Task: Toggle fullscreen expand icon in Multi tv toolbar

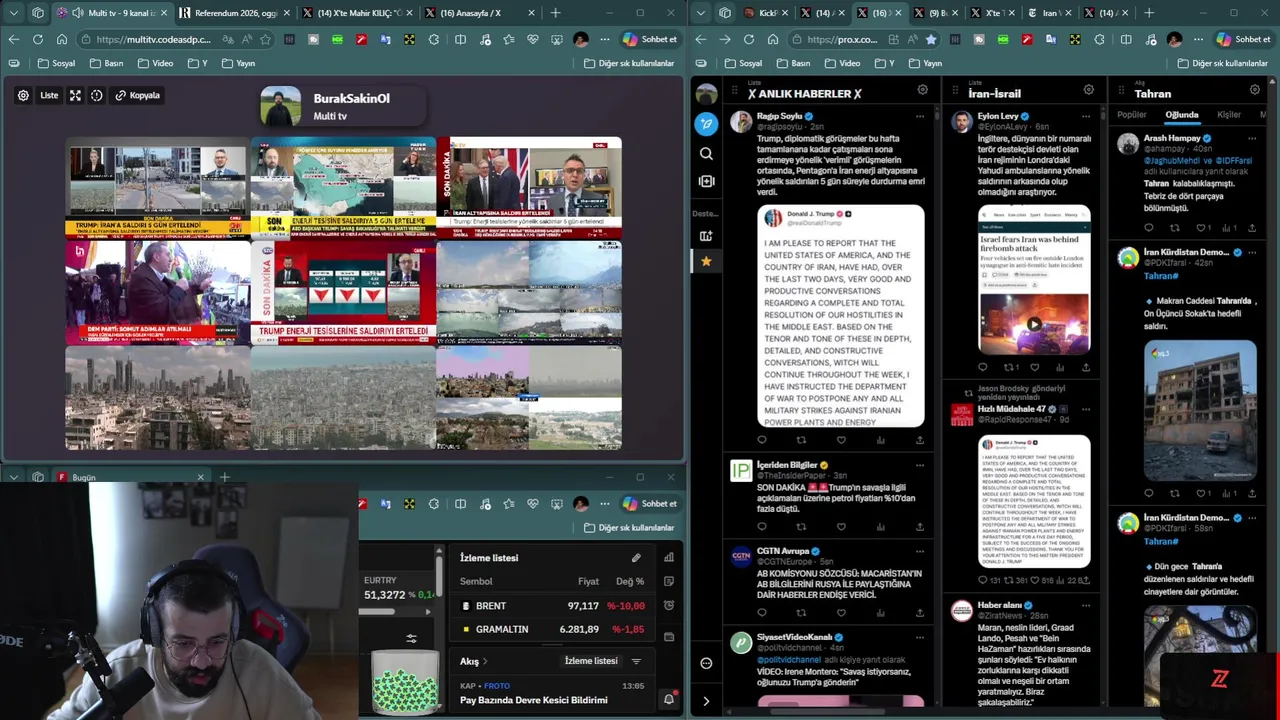Action: tap(75, 95)
